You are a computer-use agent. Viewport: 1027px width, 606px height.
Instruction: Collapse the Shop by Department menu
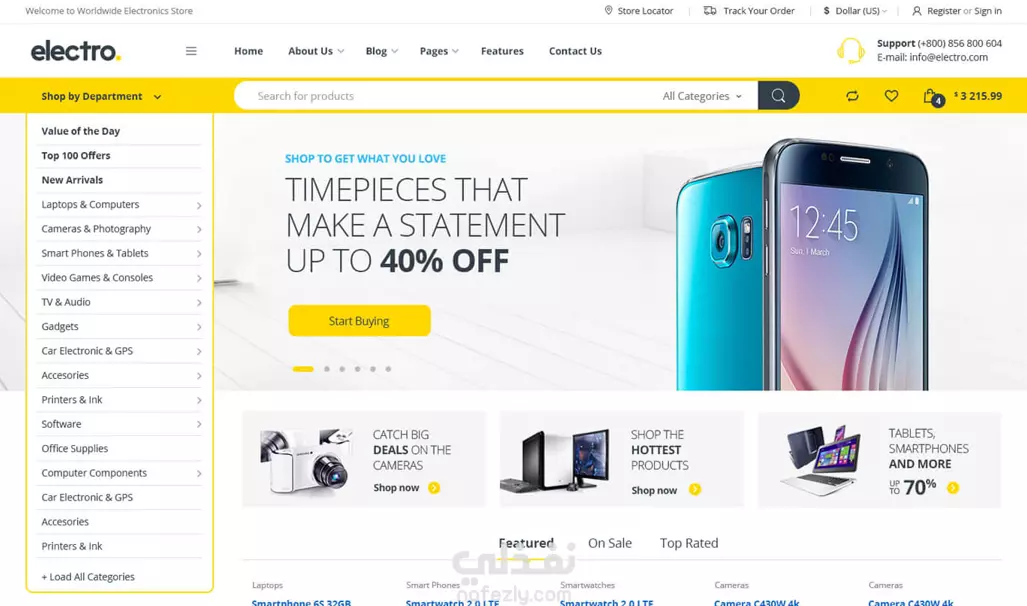coord(101,96)
